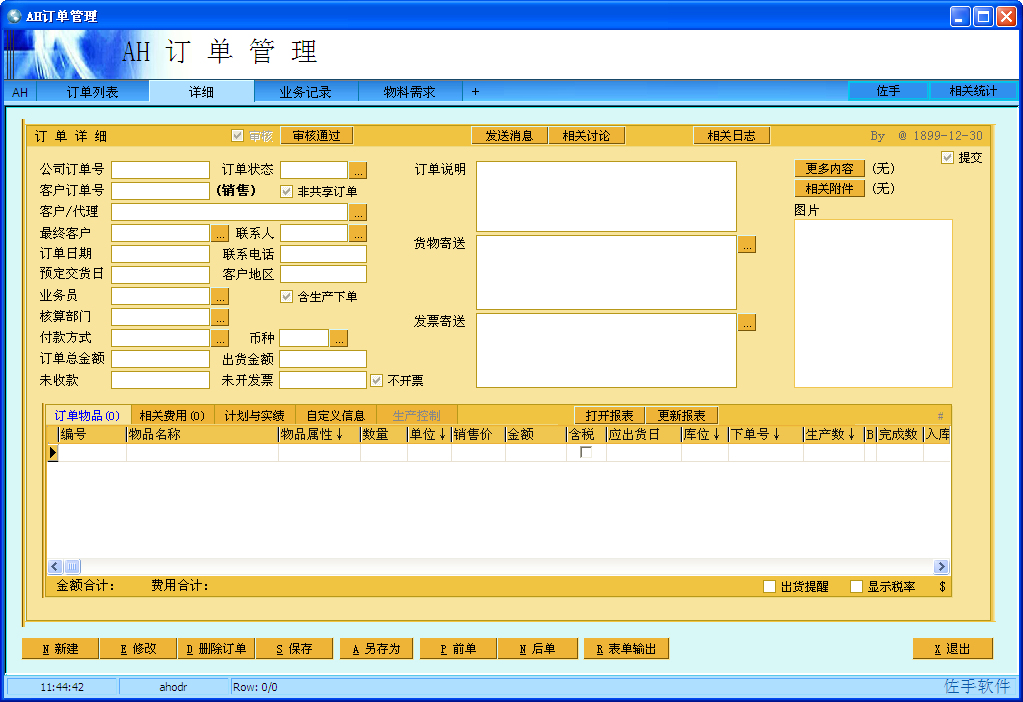Switch to the 订单列表 tab

[x=93, y=92]
